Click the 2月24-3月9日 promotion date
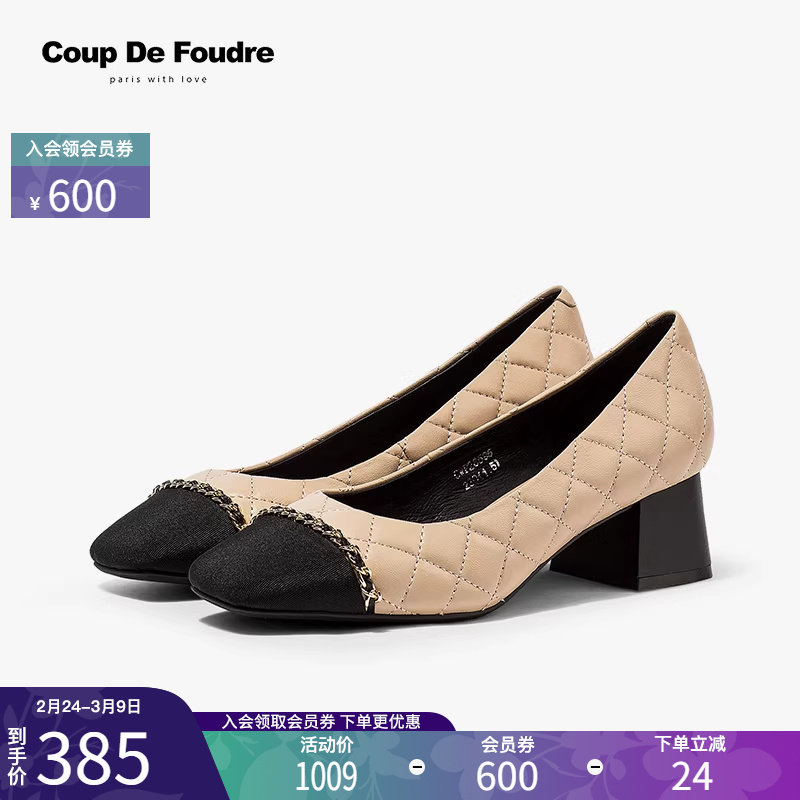The image size is (800, 800). (88, 706)
